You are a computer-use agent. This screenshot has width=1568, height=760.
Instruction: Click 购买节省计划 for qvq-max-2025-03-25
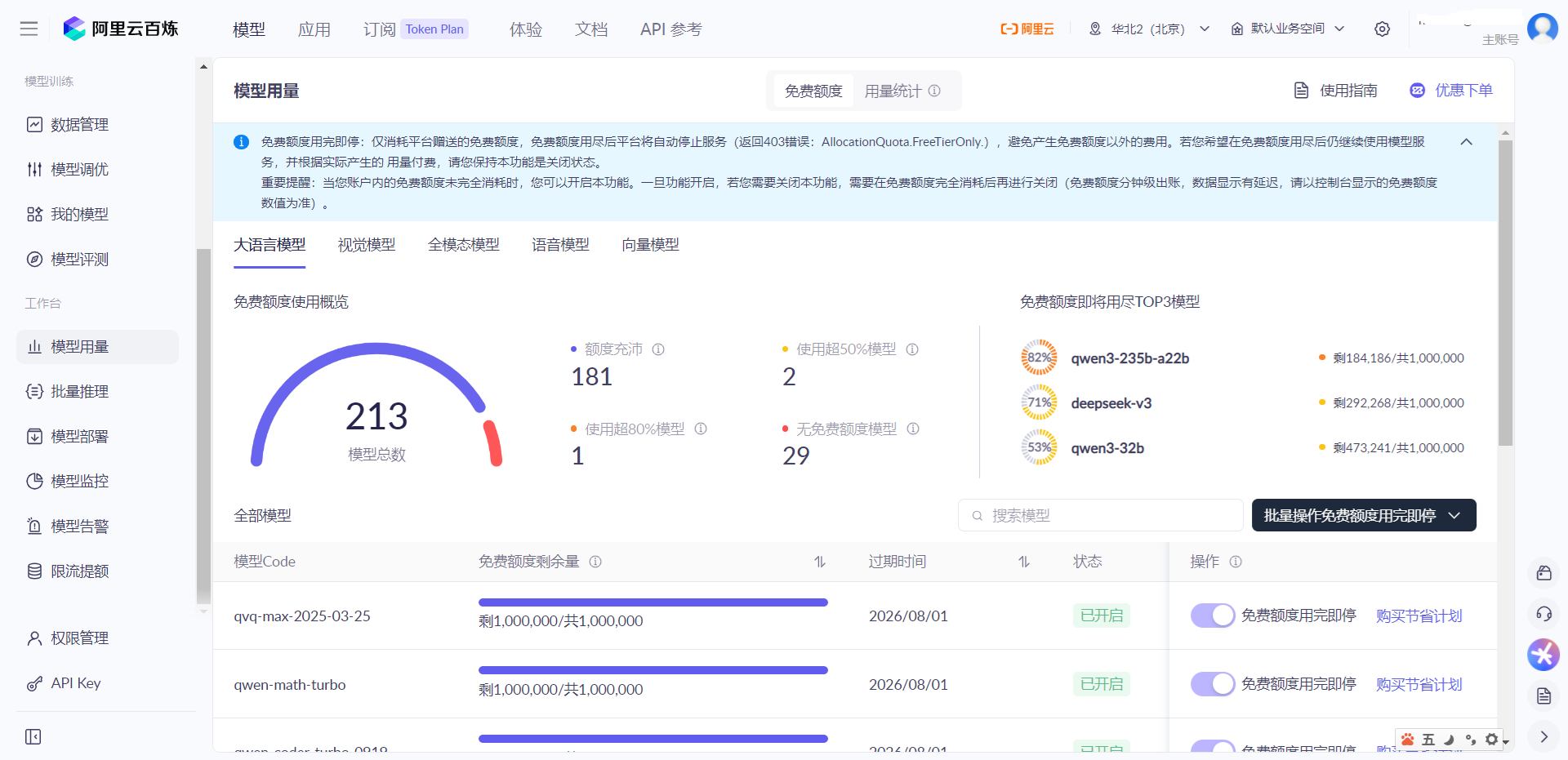pos(1419,616)
